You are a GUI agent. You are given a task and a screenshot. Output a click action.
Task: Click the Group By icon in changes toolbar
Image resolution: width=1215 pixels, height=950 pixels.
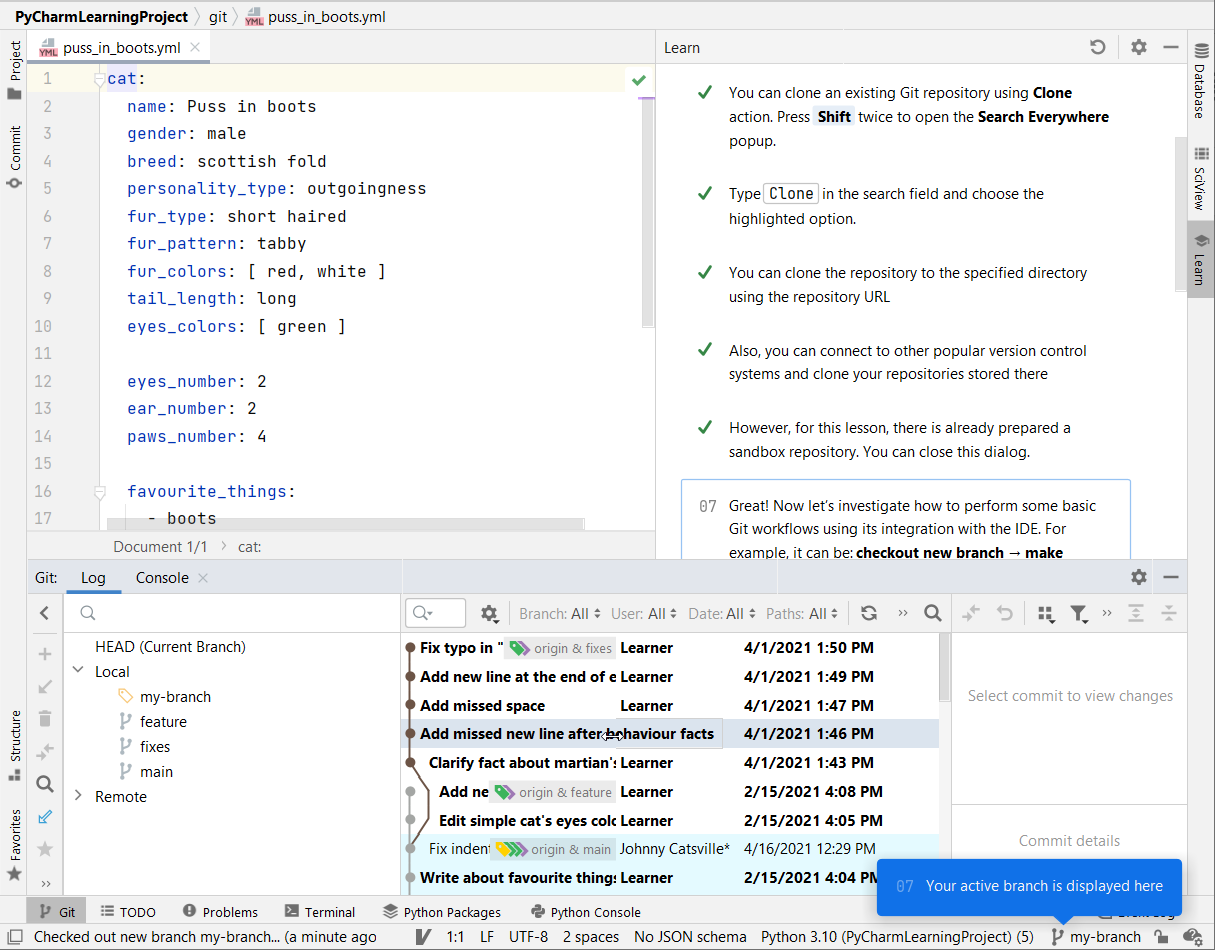pyautogui.click(x=1045, y=613)
